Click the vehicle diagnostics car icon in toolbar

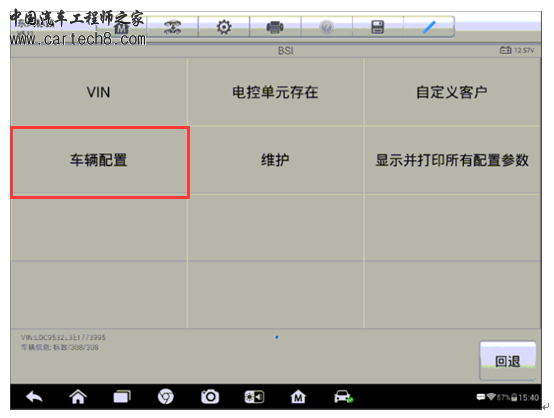[172, 27]
